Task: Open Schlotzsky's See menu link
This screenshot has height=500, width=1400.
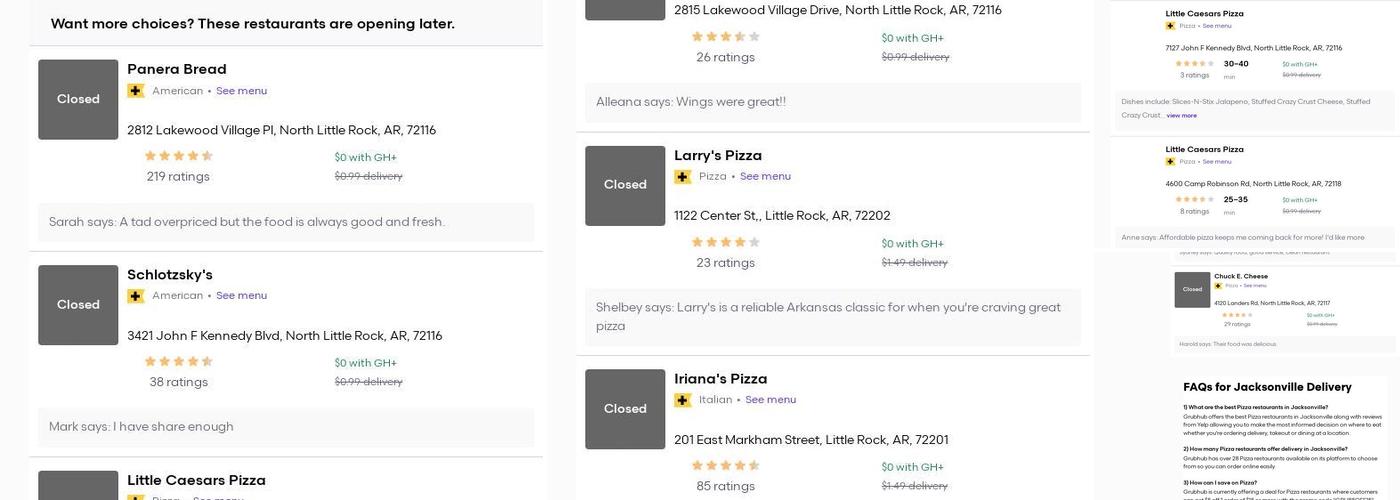Action: 241,296
